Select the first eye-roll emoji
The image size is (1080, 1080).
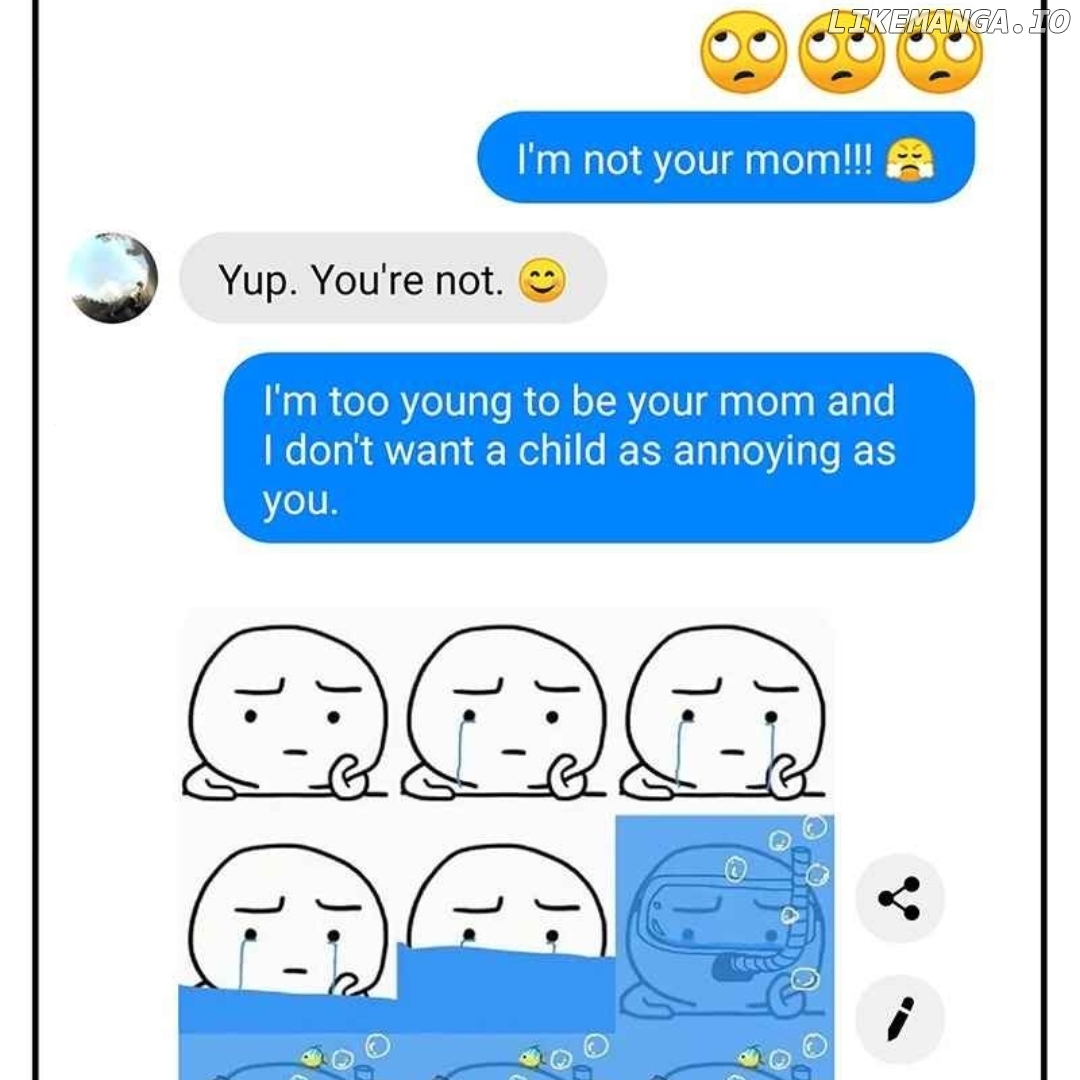click(x=743, y=52)
